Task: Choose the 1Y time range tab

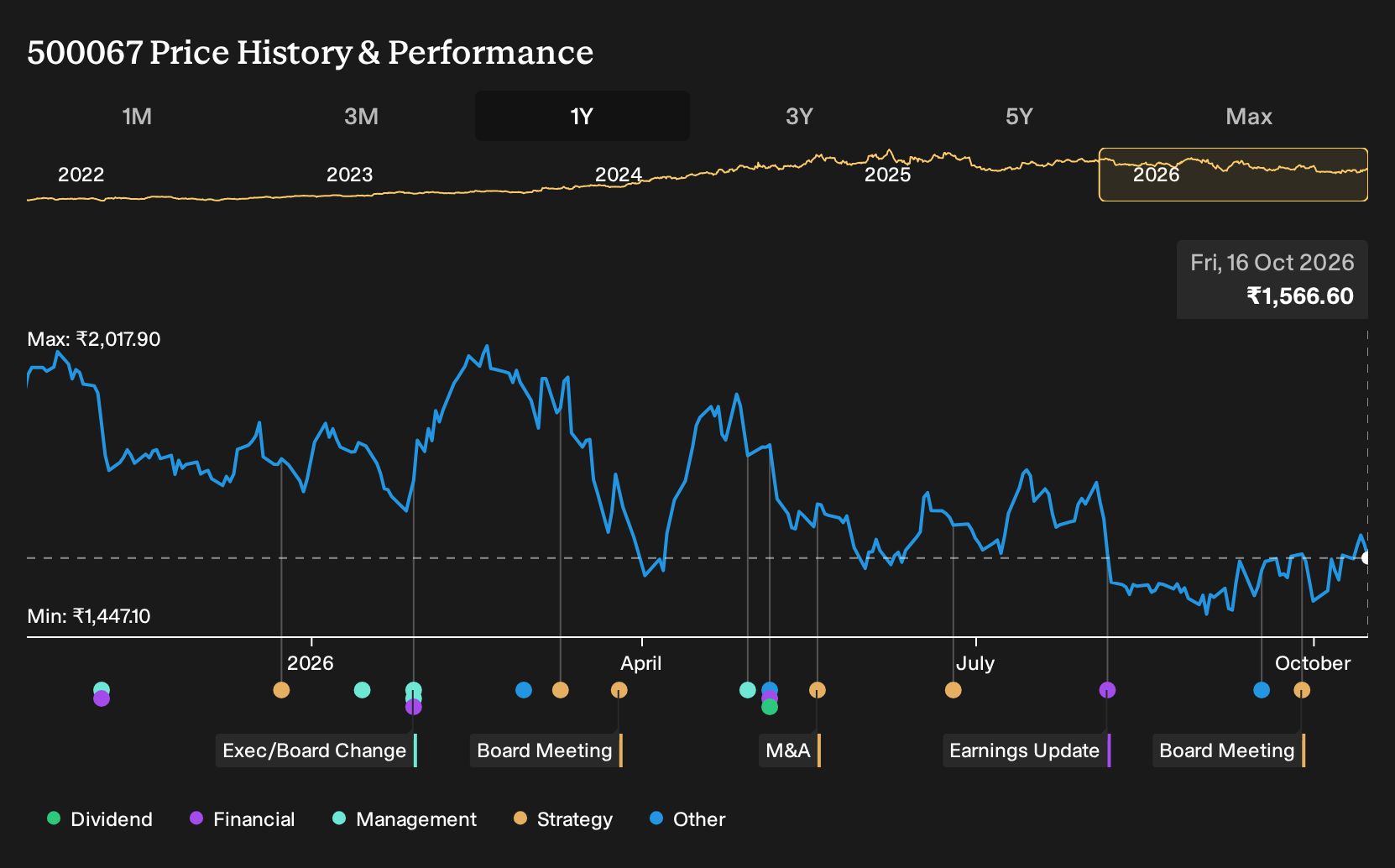Action: pyautogui.click(x=582, y=116)
